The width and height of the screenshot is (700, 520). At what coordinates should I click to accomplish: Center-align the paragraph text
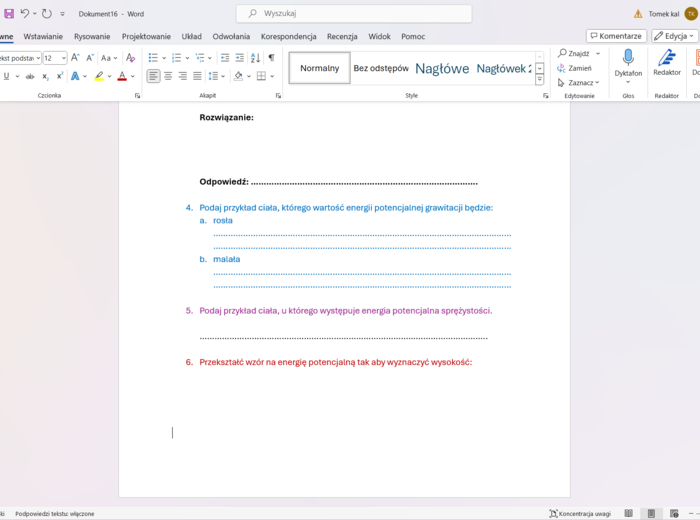click(x=168, y=76)
